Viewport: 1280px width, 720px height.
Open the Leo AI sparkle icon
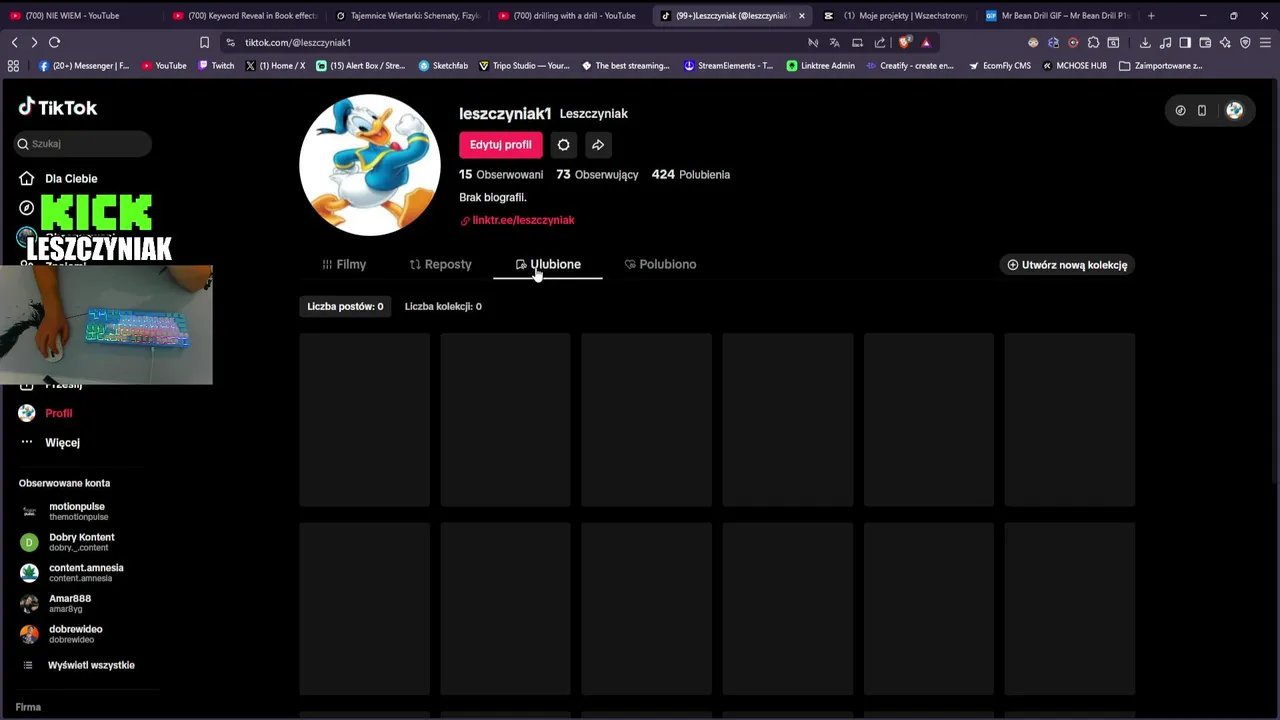(1225, 42)
